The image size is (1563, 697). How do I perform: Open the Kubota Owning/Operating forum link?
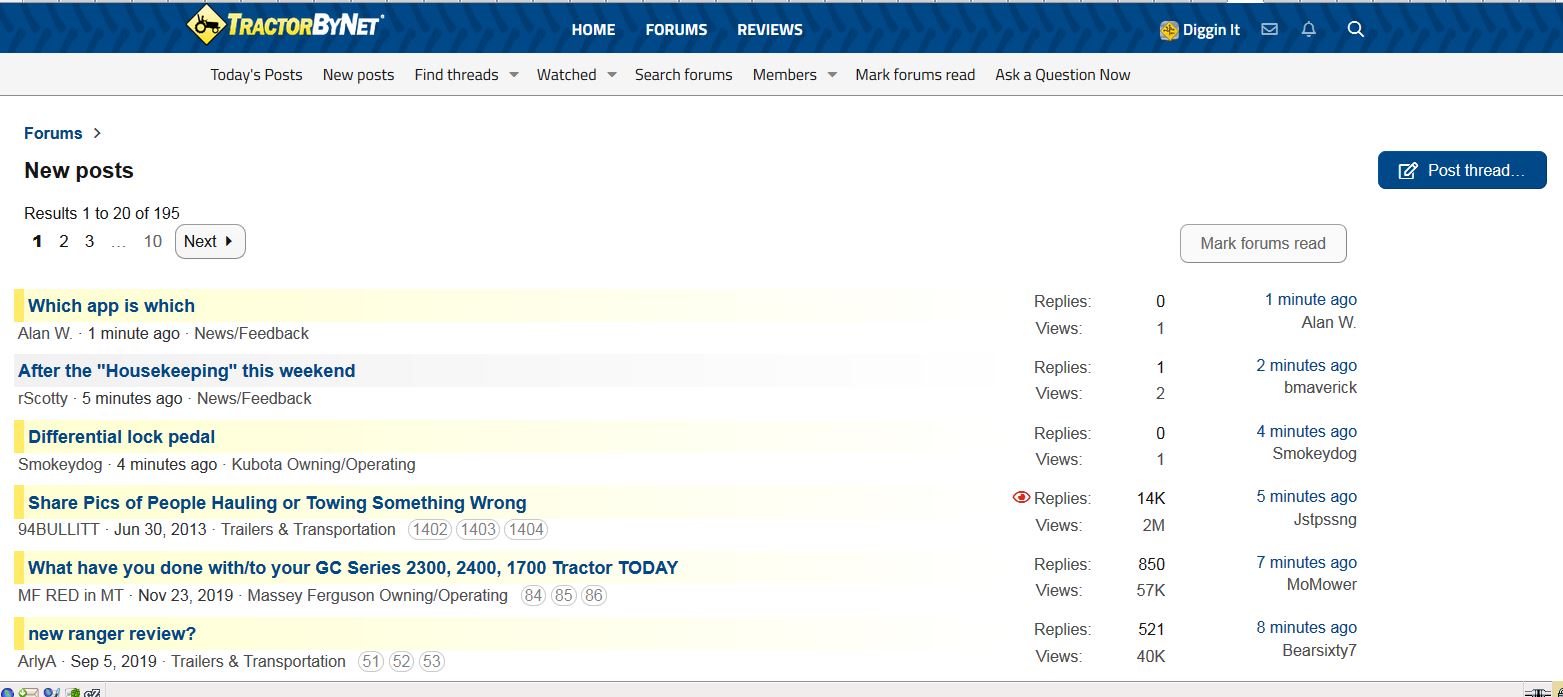323,464
